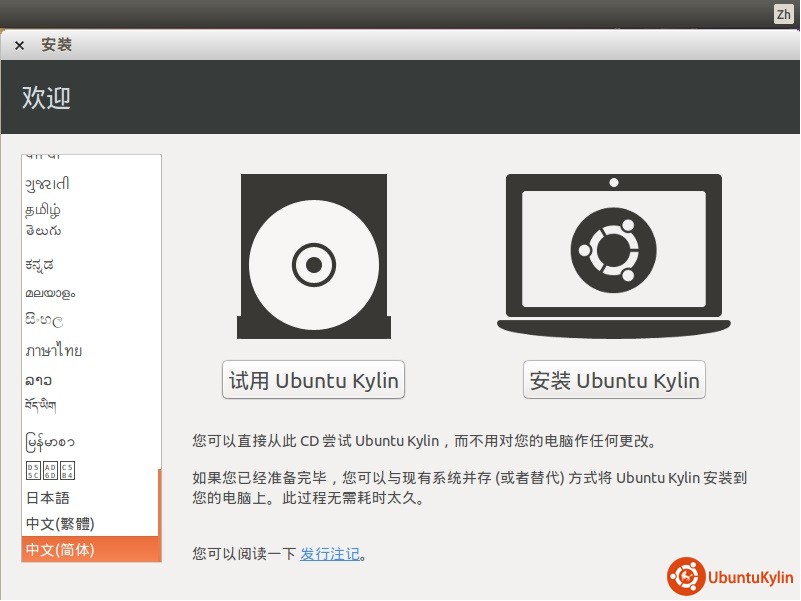Open the 发行注记 release notes link

(x=329, y=554)
